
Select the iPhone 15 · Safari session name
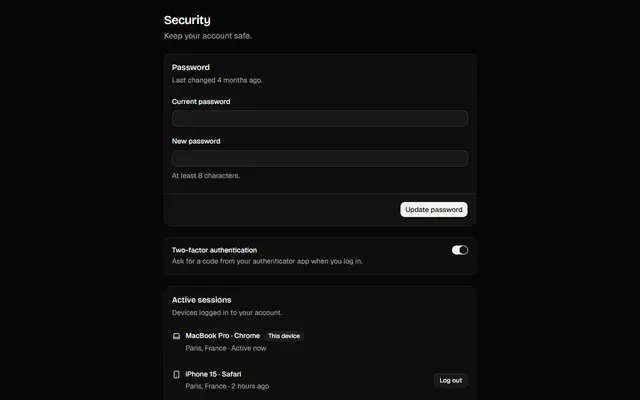point(213,374)
